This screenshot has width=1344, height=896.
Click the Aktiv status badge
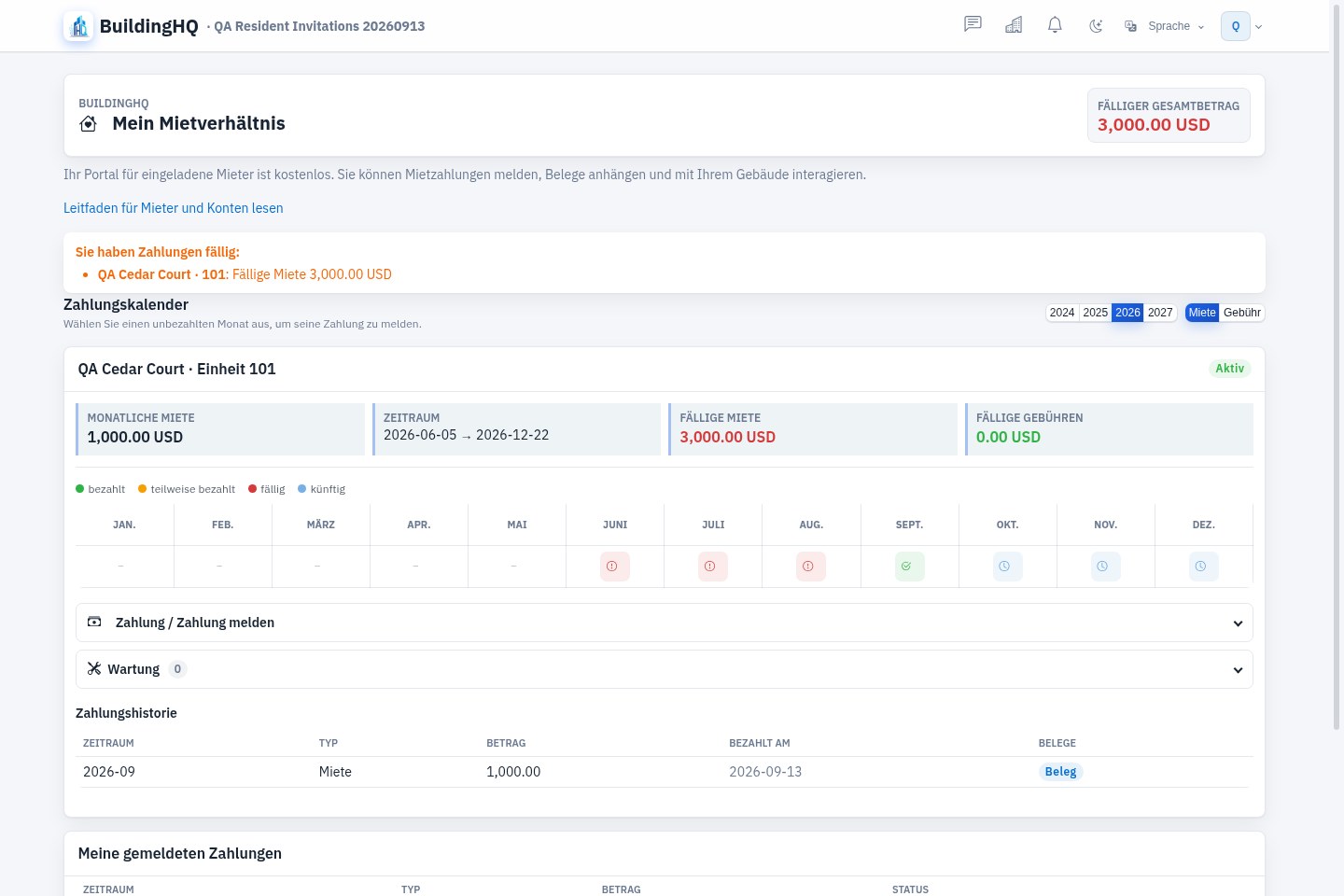point(1229,369)
